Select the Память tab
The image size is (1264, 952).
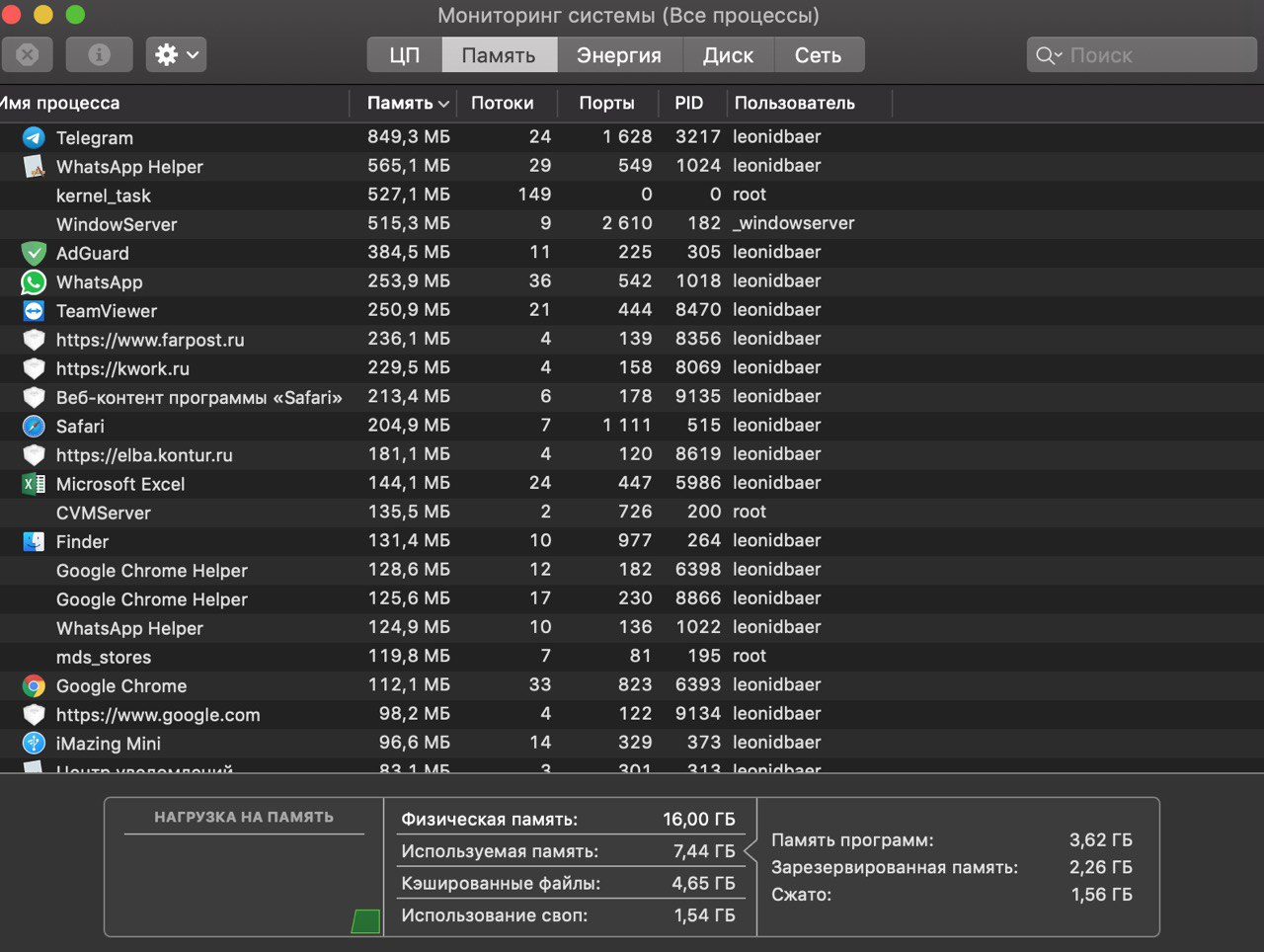pyautogui.click(x=499, y=55)
